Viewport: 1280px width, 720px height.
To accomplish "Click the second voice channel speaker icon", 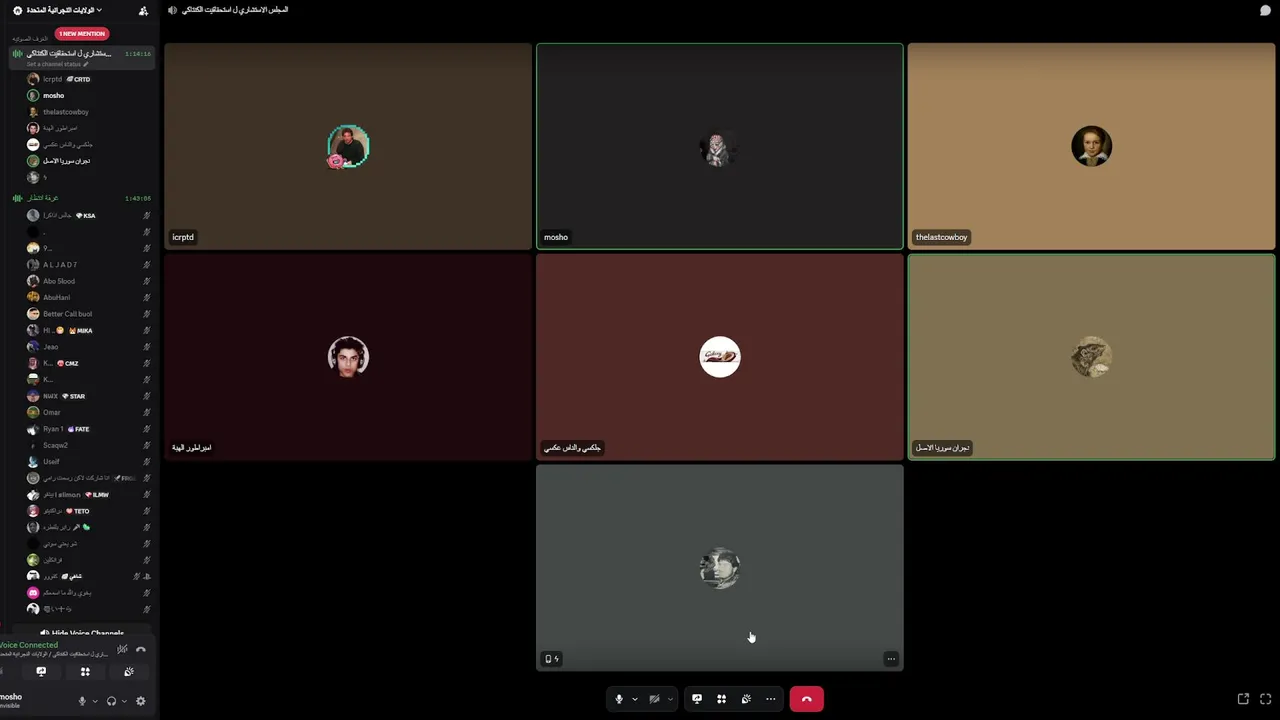I will click(17, 198).
